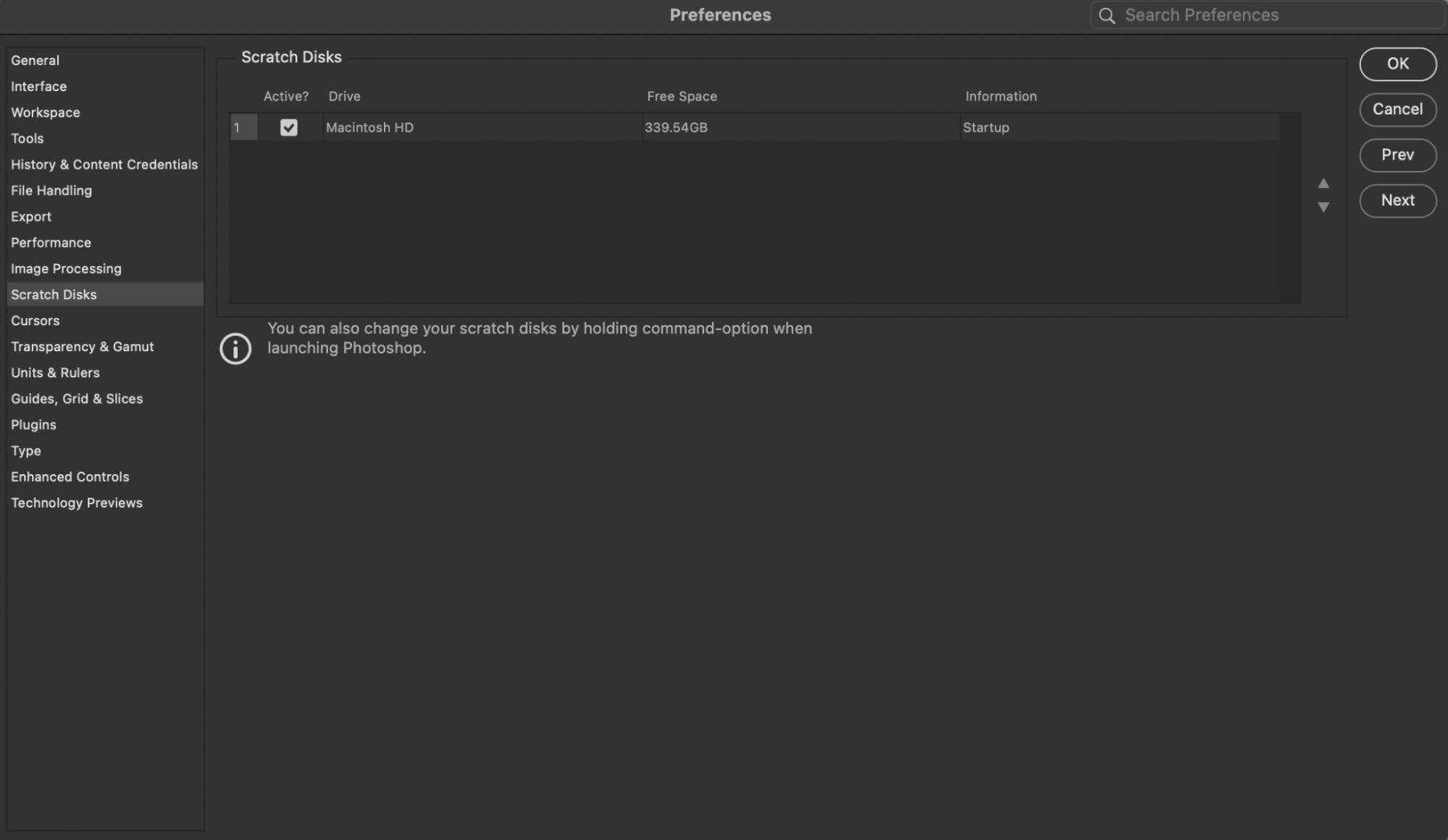View Units & Rulers preferences
This screenshot has height=840, width=1448.
pos(55,372)
